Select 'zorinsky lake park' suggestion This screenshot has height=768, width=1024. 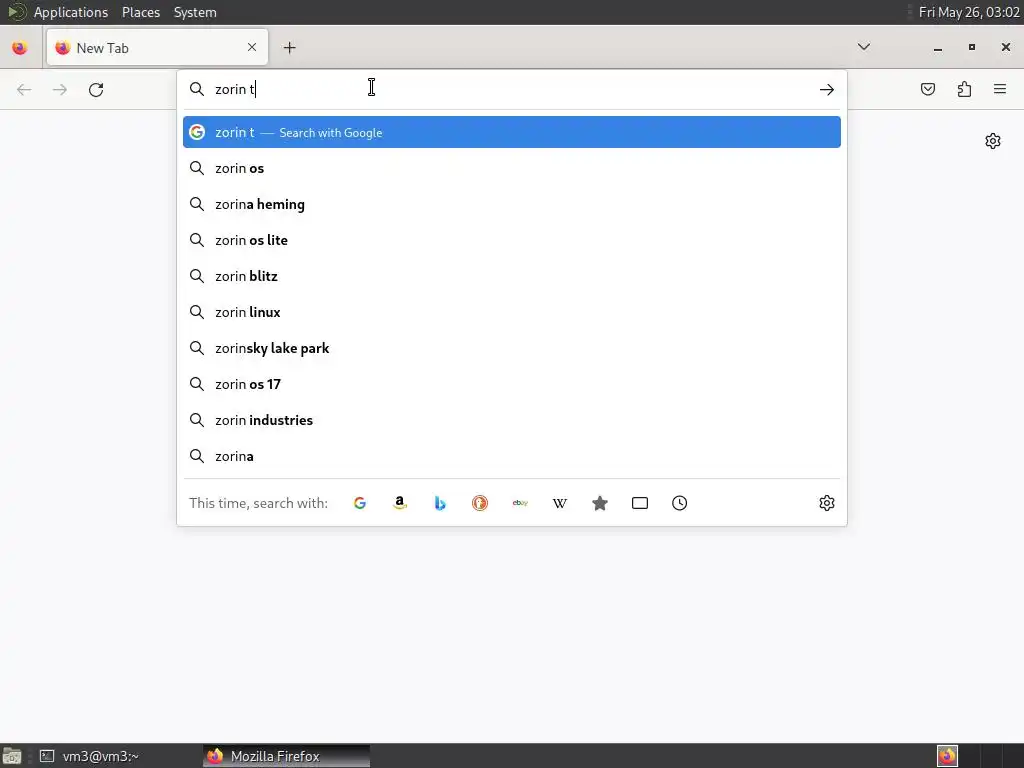coord(511,348)
